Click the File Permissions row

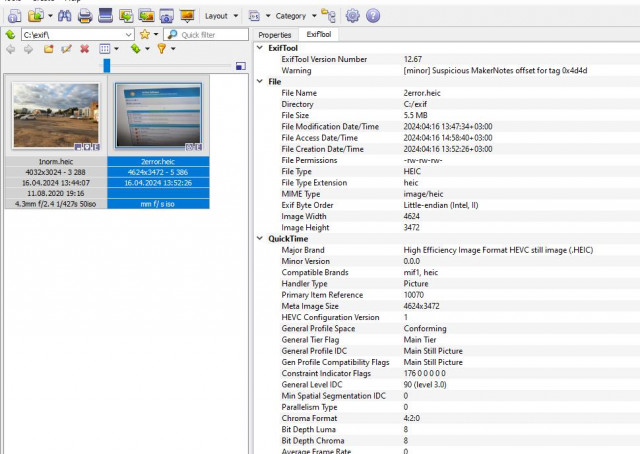(447, 160)
